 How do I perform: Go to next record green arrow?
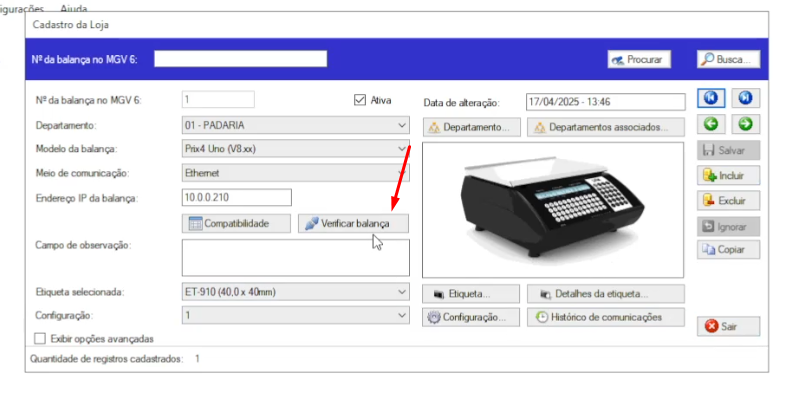[x=745, y=125]
